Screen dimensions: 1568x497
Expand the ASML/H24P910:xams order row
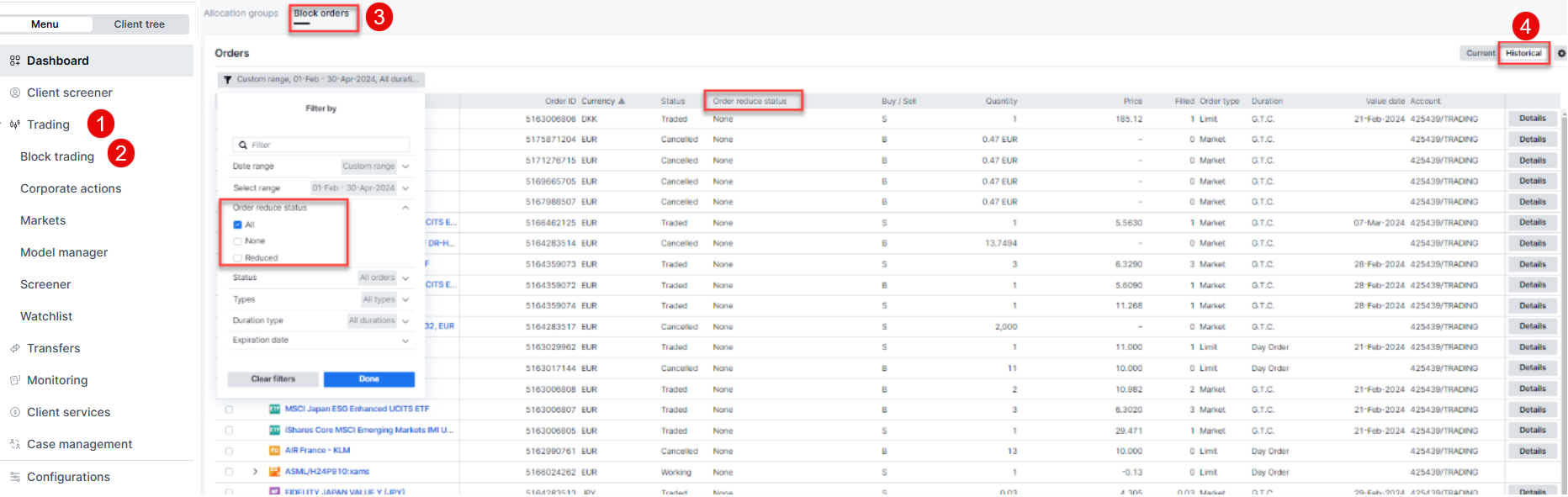point(255,472)
